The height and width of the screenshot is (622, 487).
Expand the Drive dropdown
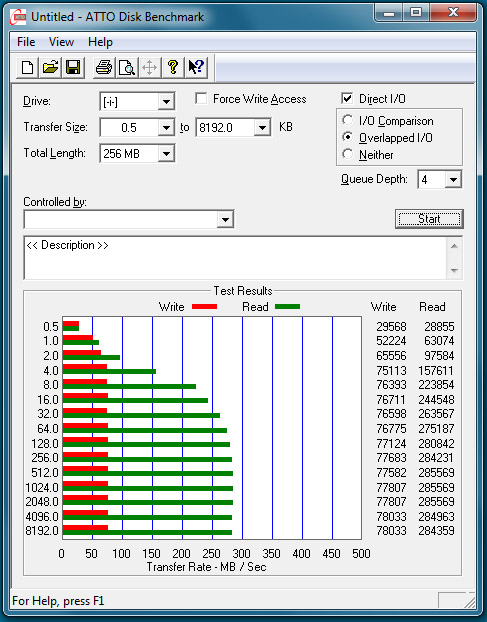coord(167,102)
